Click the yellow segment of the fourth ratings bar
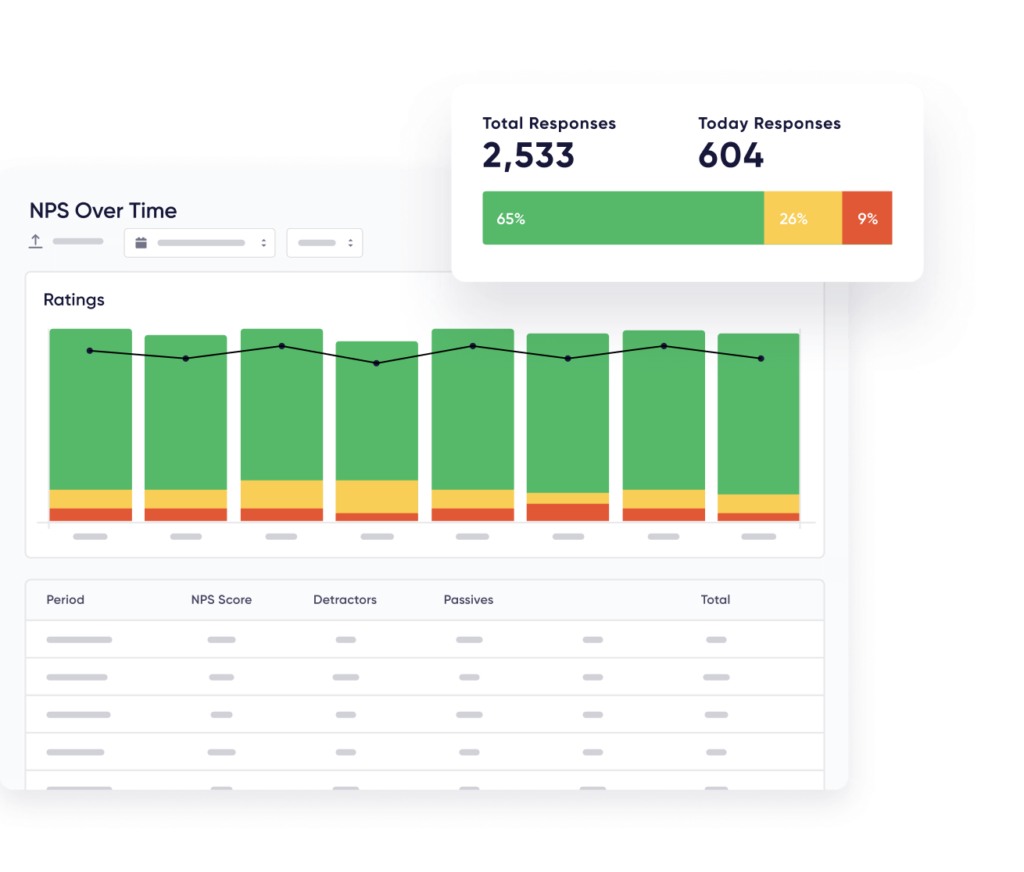Viewport: 1024px width, 872px height. tap(377, 496)
